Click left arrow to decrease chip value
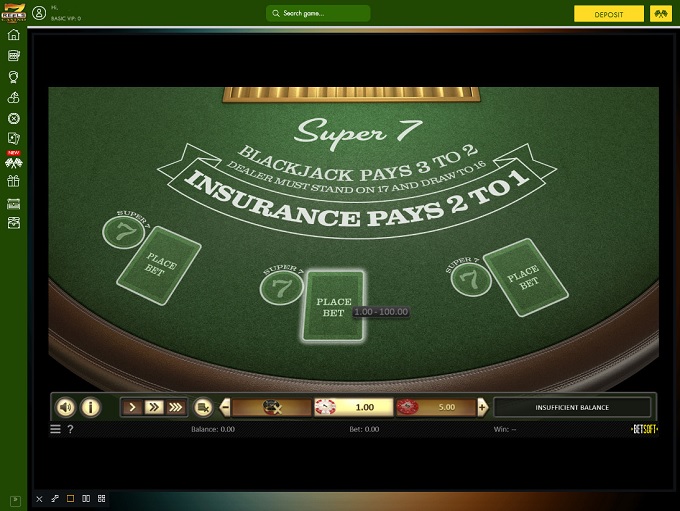The width and height of the screenshot is (680, 511). [x=225, y=407]
